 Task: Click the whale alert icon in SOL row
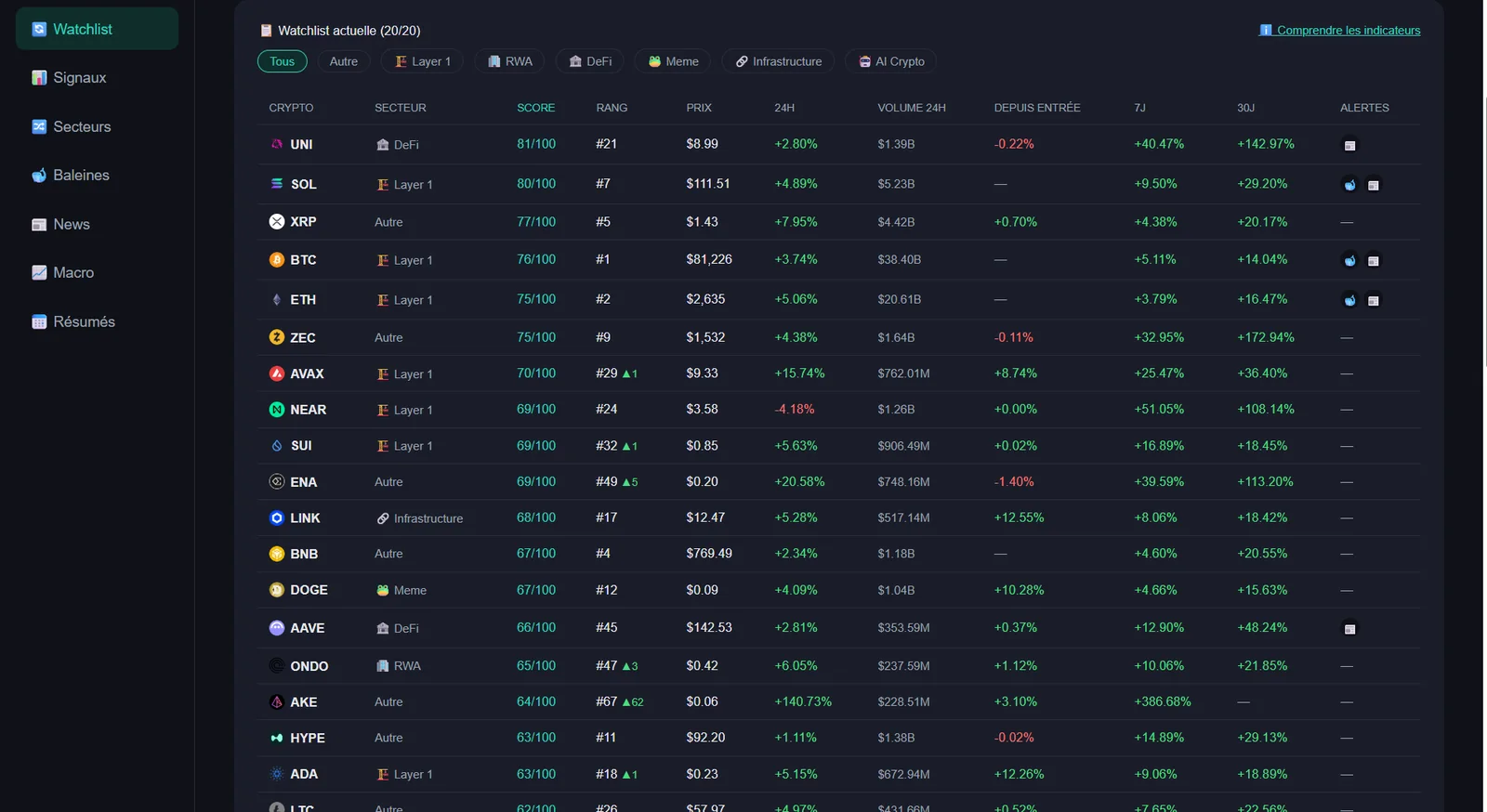click(1349, 185)
